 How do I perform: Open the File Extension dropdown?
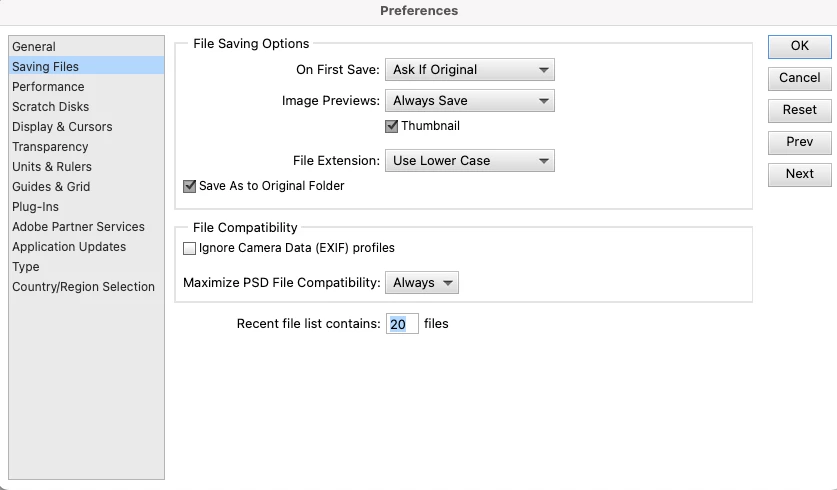pyautogui.click(x=469, y=161)
